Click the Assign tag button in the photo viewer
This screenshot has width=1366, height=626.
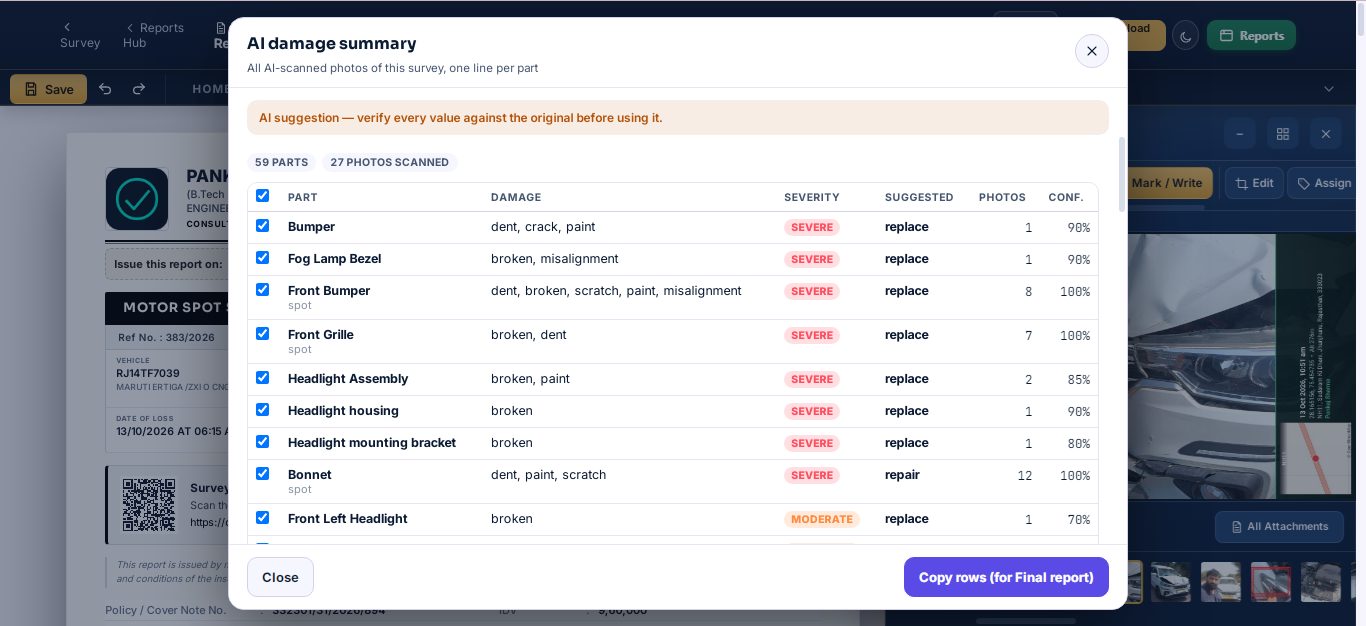click(1322, 183)
